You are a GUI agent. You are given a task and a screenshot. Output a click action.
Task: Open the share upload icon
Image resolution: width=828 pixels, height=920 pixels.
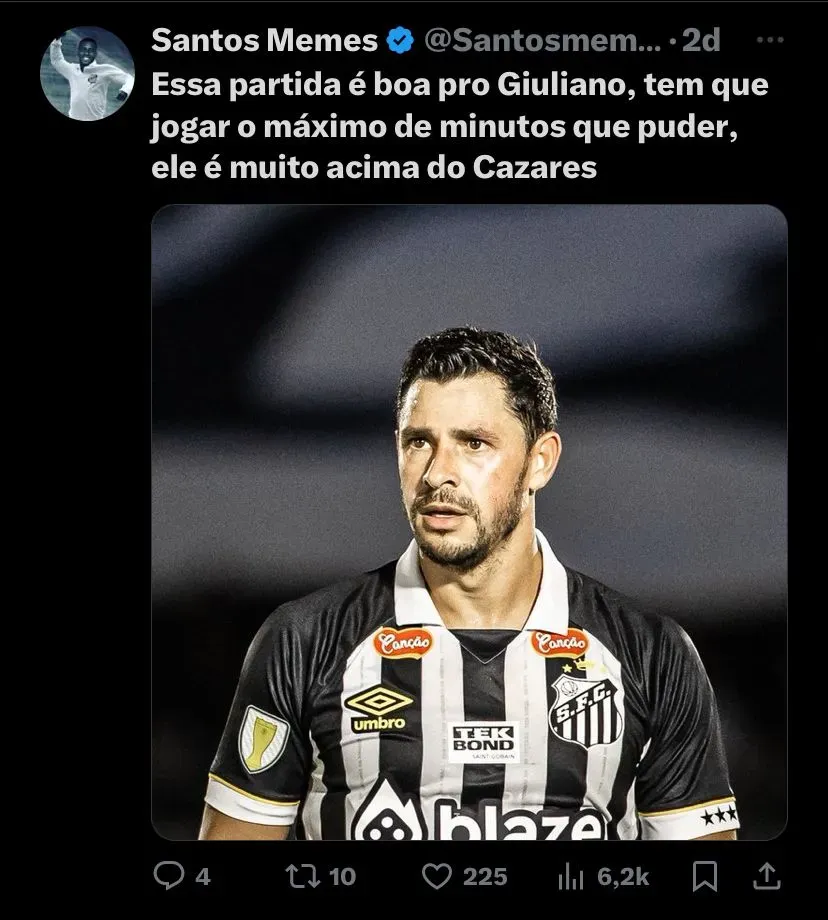(766, 876)
